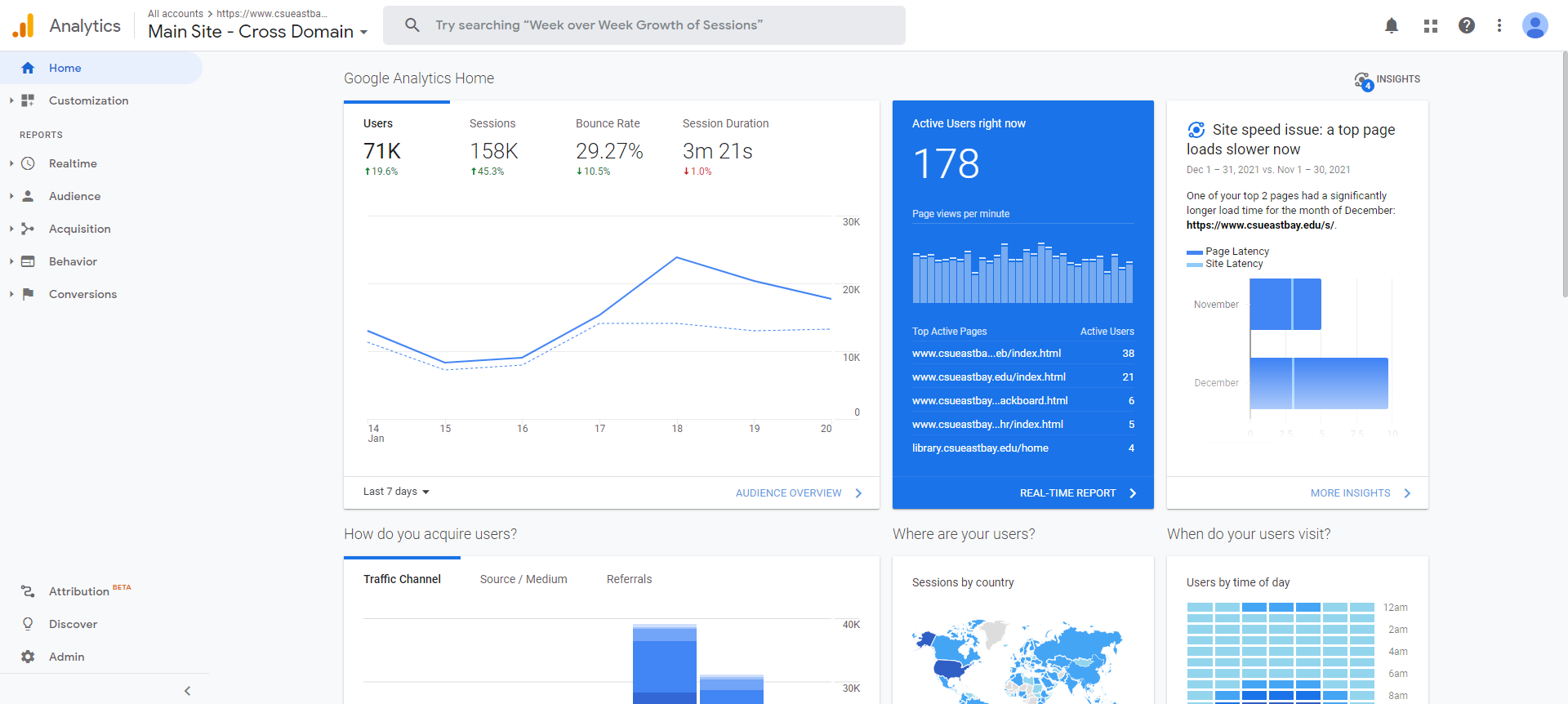Click the sessions by country world map
The height and width of the screenshot is (704, 1568).
pos(1018,663)
